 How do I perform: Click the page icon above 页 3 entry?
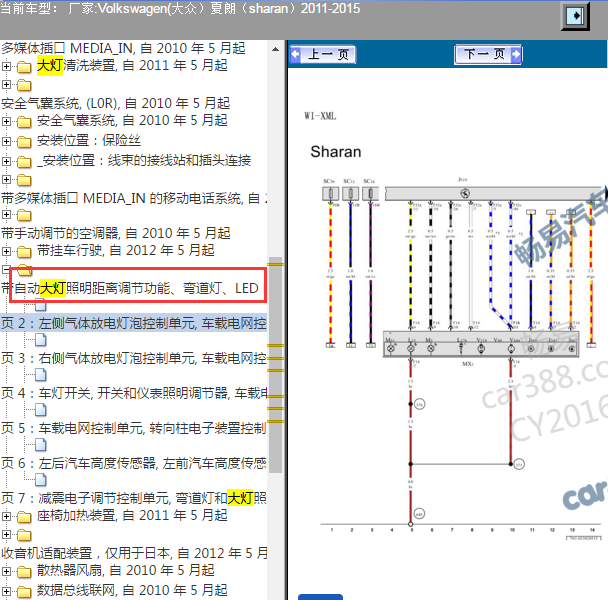click(41, 340)
